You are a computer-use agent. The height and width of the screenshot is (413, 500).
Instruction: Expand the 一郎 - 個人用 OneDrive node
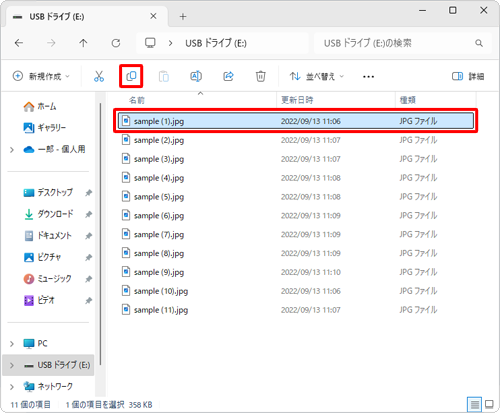point(12,150)
